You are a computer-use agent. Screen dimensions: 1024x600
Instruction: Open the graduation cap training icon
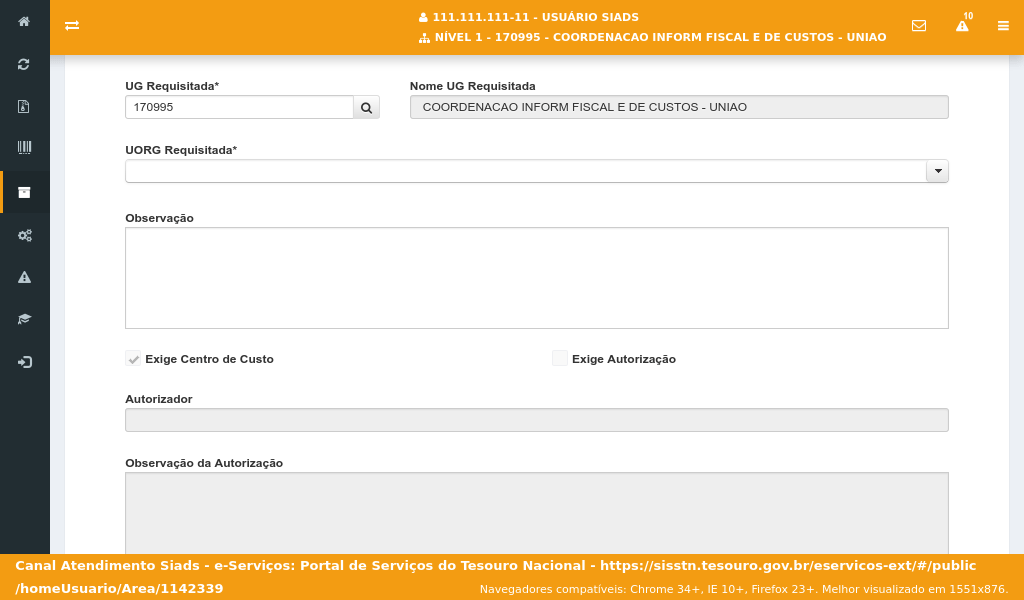tap(24, 319)
